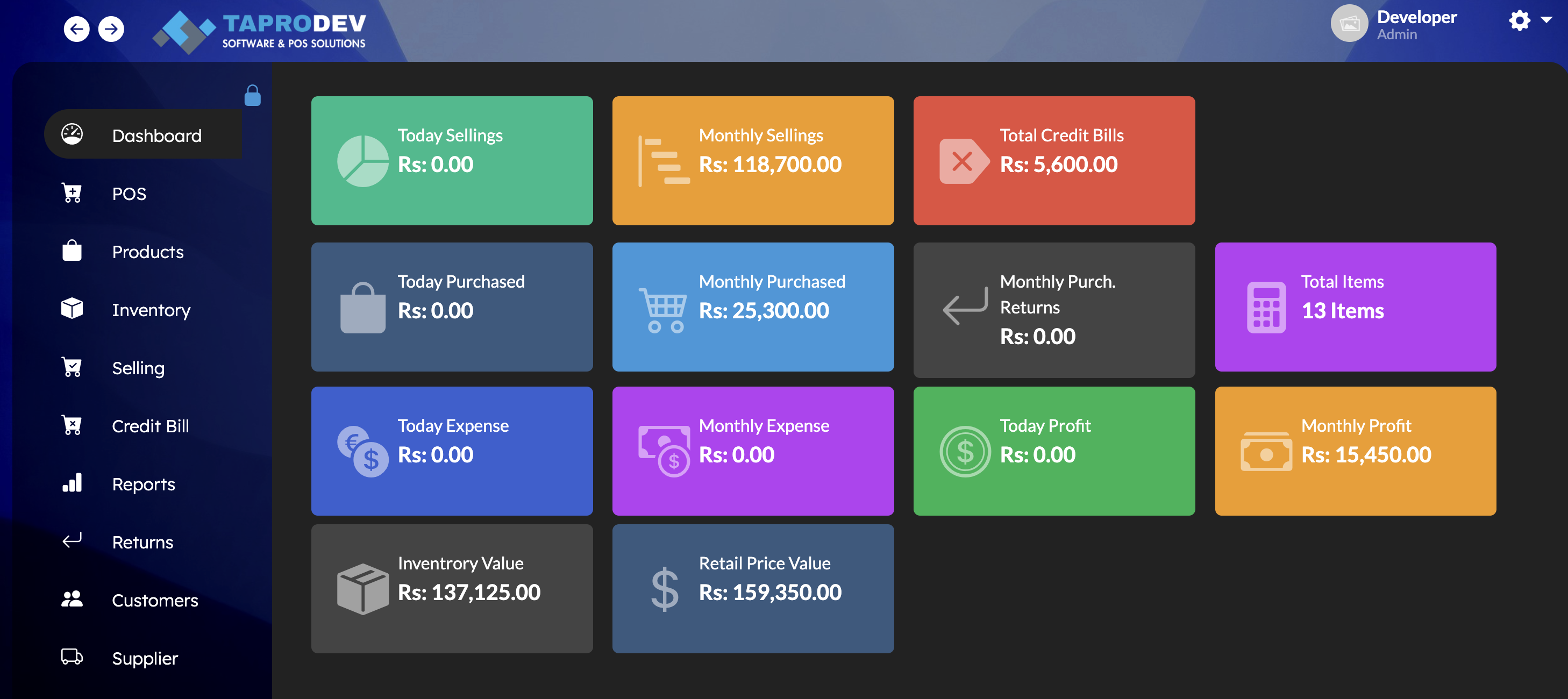Screen dimensions: 1568x699
Task: Click the forward navigation arrow icon
Action: 111,28
